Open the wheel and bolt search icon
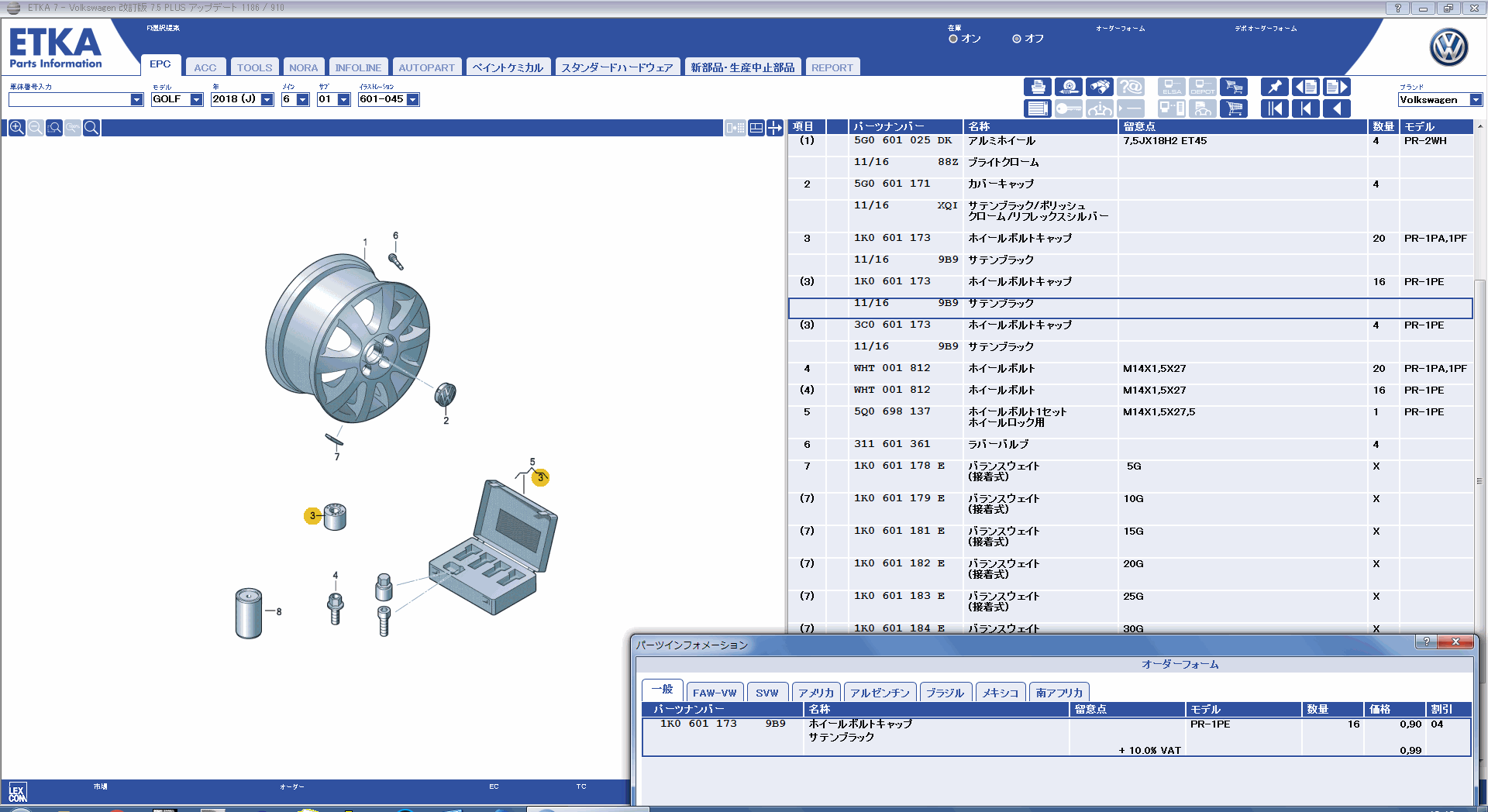1488x812 pixels. coord(1069,87)
